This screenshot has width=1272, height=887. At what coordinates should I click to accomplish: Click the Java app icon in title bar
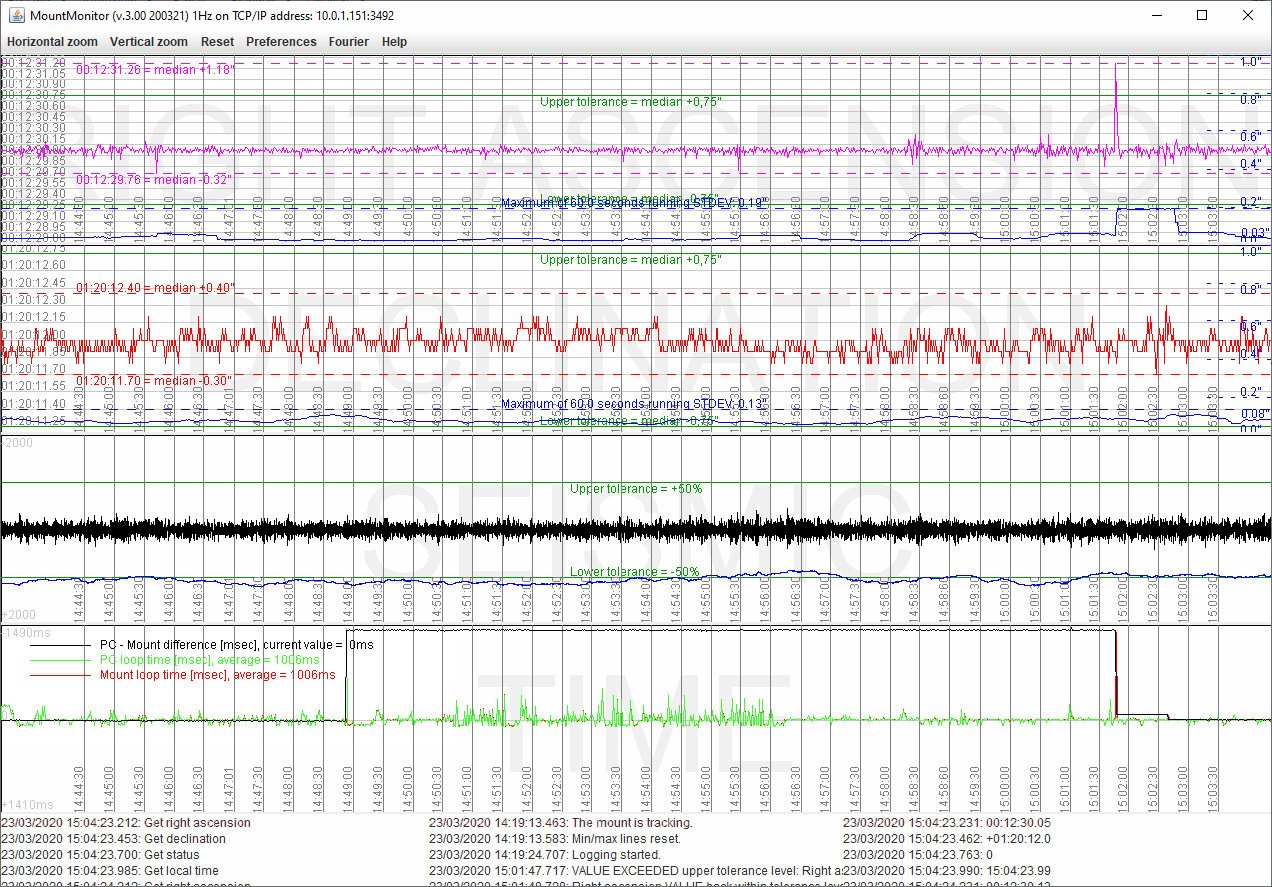point(15,15)
